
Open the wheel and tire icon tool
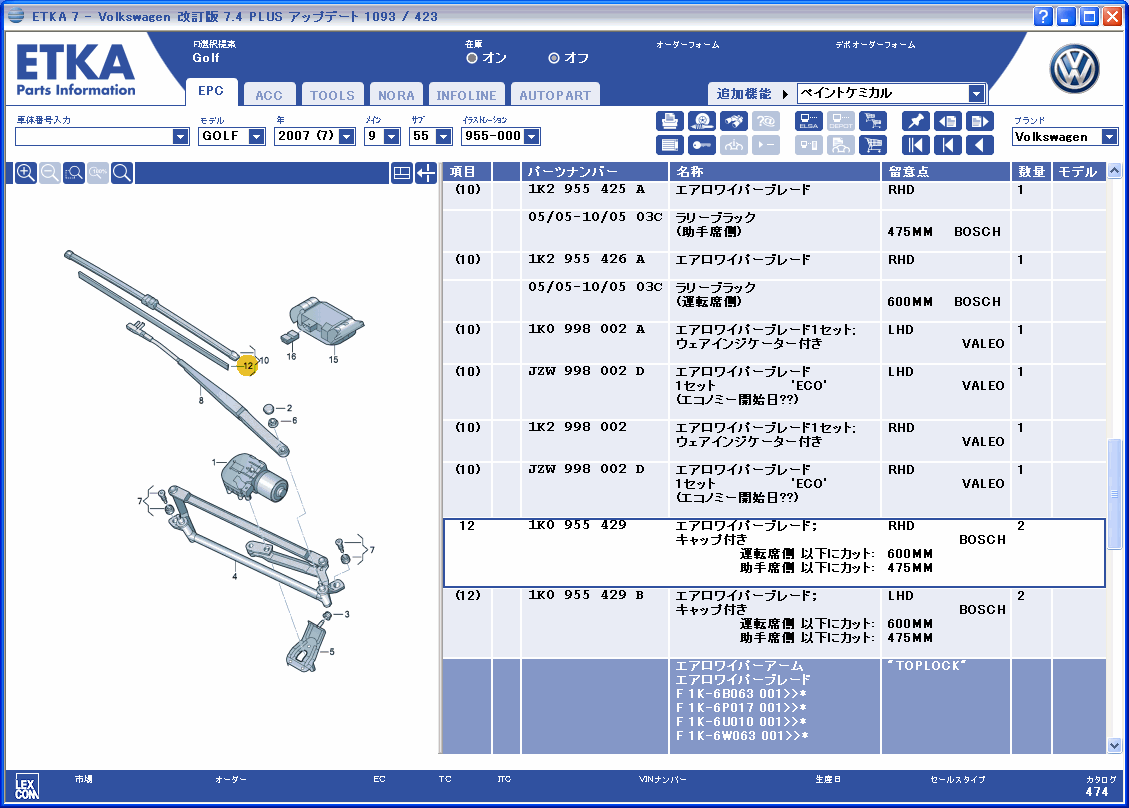[701, 121]
